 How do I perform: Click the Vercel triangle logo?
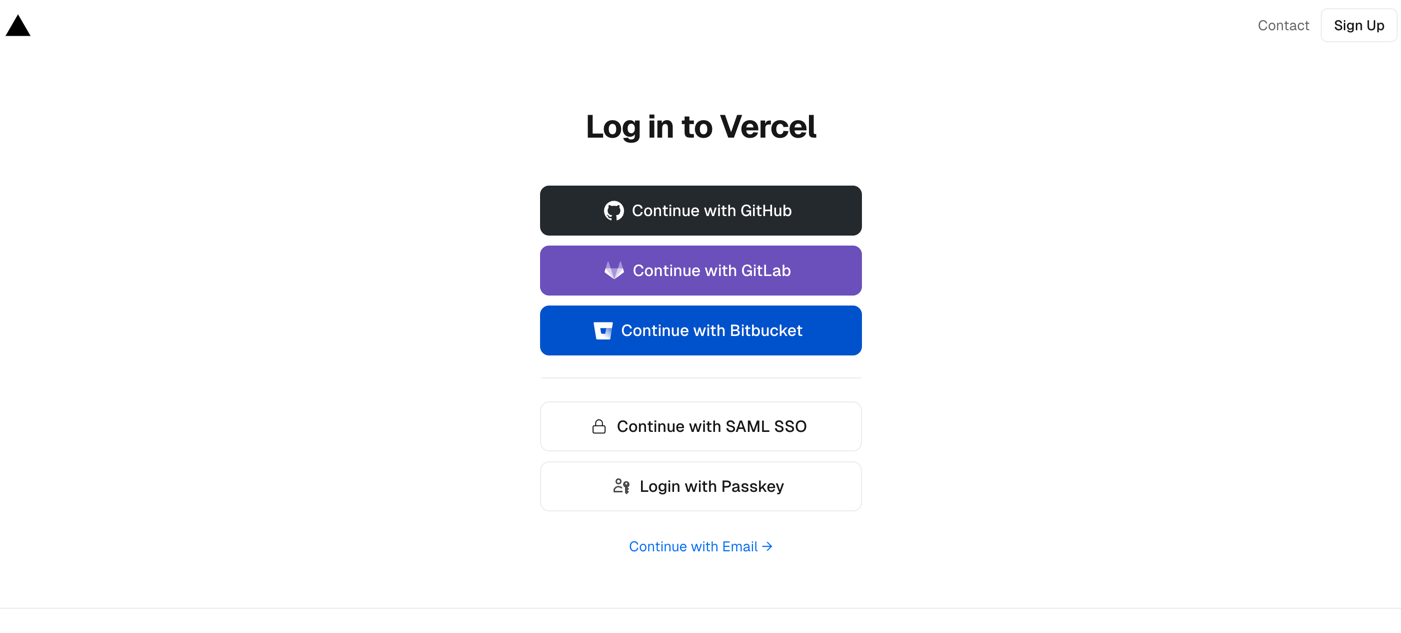[x=18, y=26]
